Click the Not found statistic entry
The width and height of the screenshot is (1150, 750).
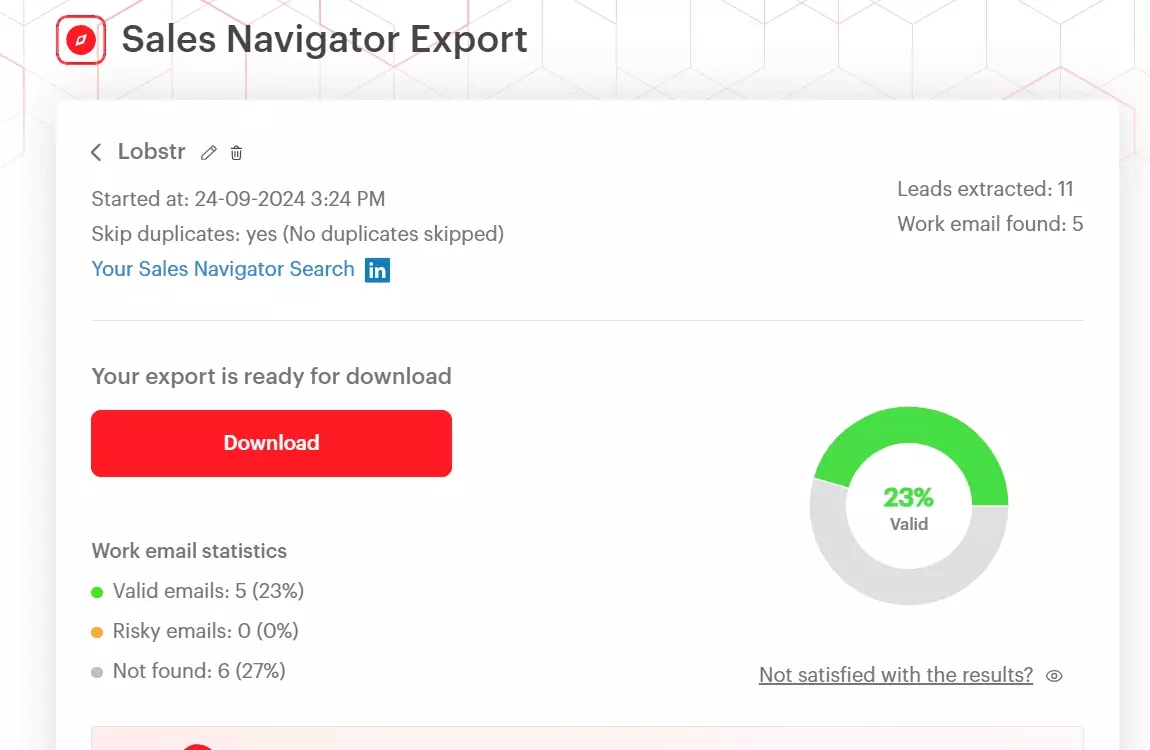click(x=198, y=671)
